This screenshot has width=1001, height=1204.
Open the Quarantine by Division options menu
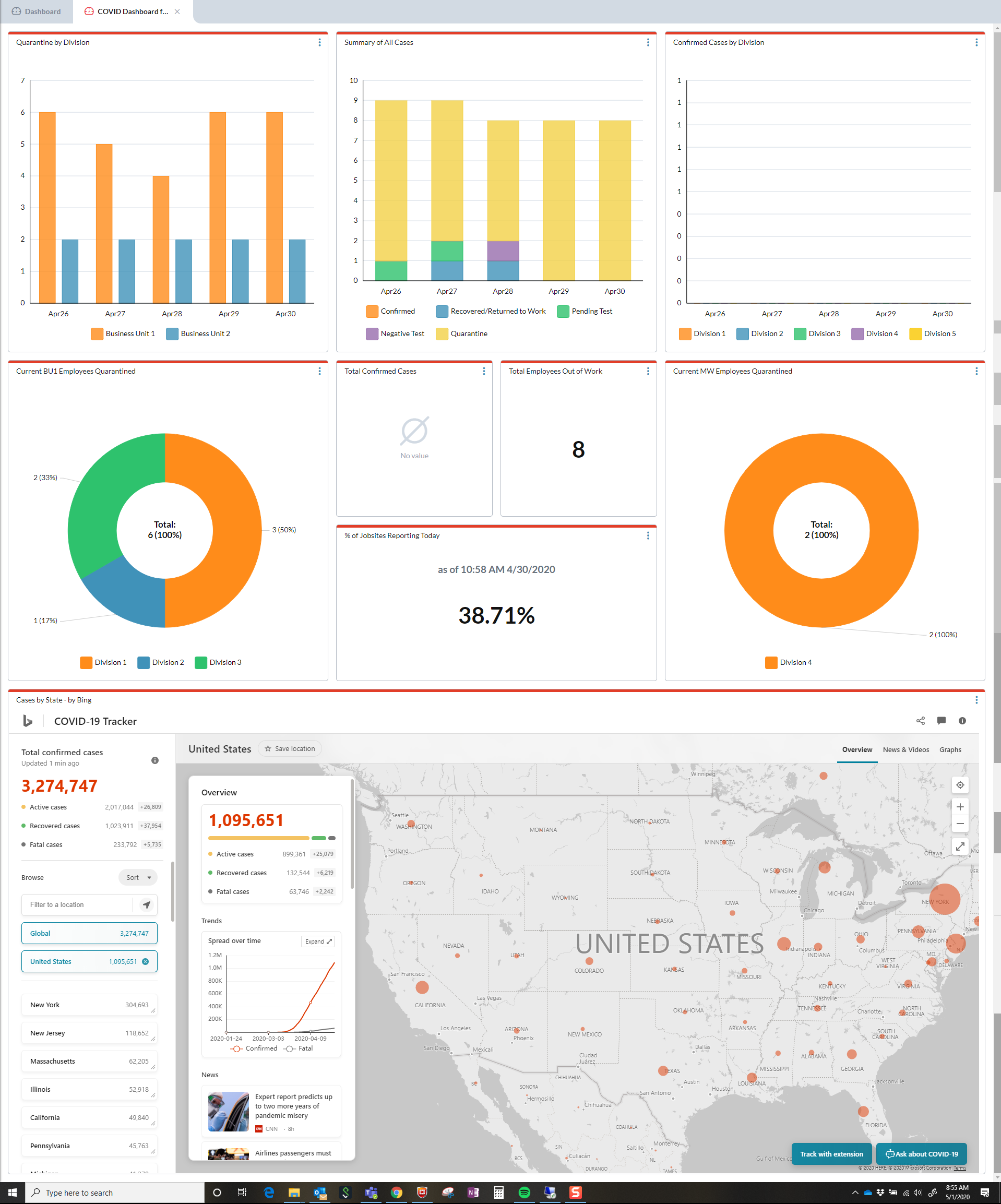pos(319,42)
